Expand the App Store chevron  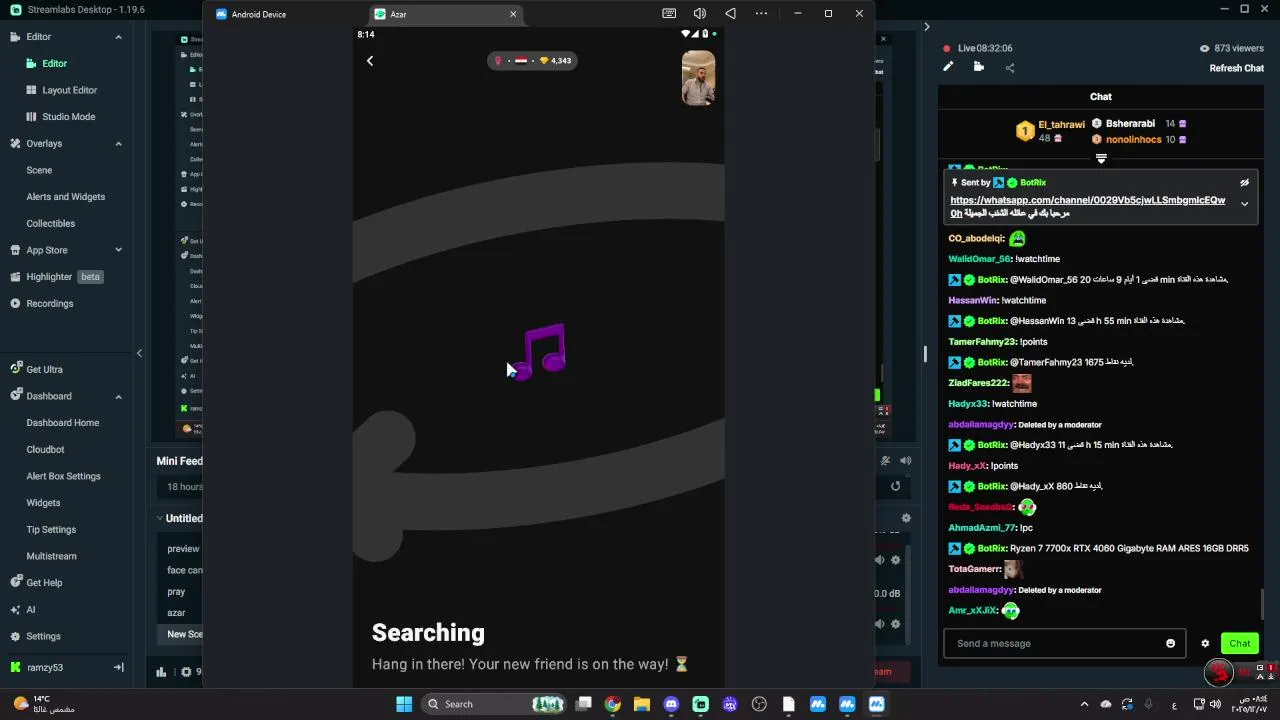(118, 250)
